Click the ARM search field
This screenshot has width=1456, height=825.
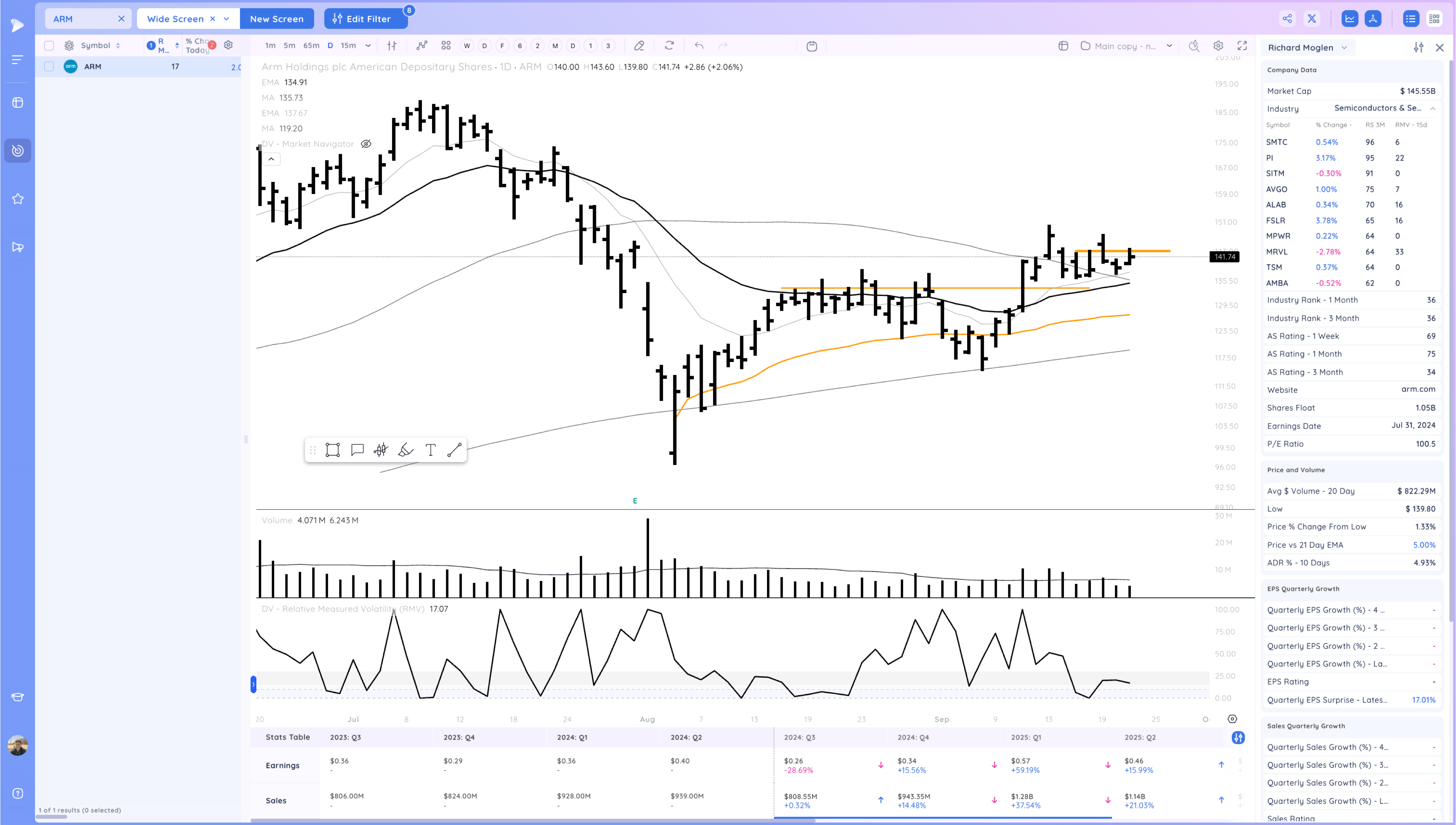tap(82, 19)
